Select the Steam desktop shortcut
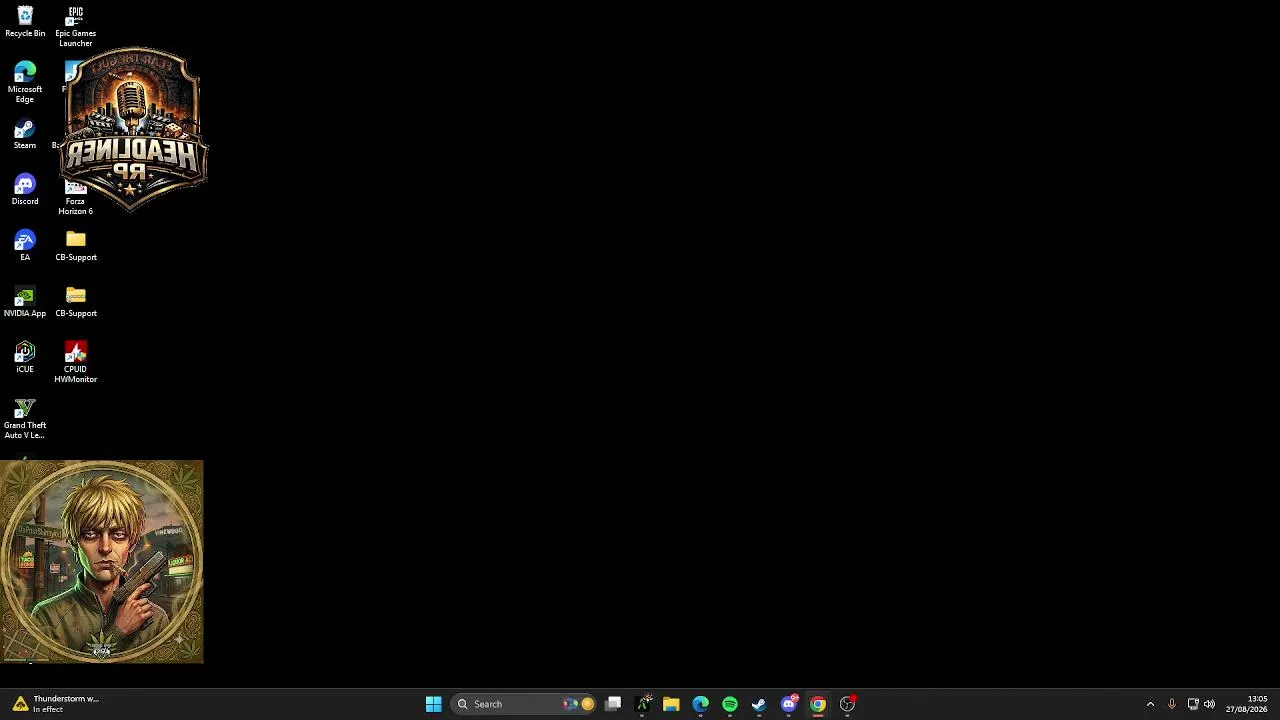This screenshot has height=720, width=1280. point(25,134)
